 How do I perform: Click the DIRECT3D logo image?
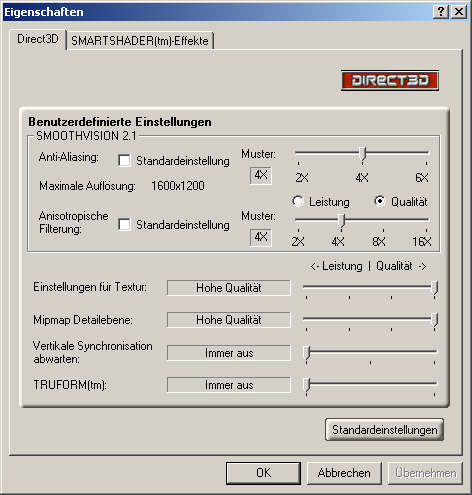(x=390, y=80)
